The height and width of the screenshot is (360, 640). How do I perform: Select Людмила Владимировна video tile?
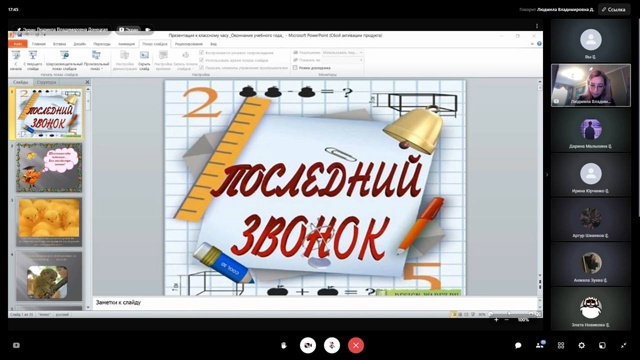[x=591, y=85]
